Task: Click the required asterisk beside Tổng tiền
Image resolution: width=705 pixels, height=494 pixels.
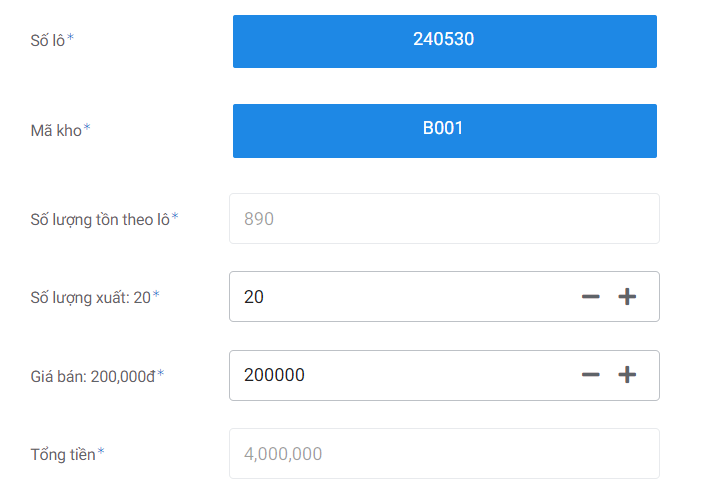Action: pos(101,452)
